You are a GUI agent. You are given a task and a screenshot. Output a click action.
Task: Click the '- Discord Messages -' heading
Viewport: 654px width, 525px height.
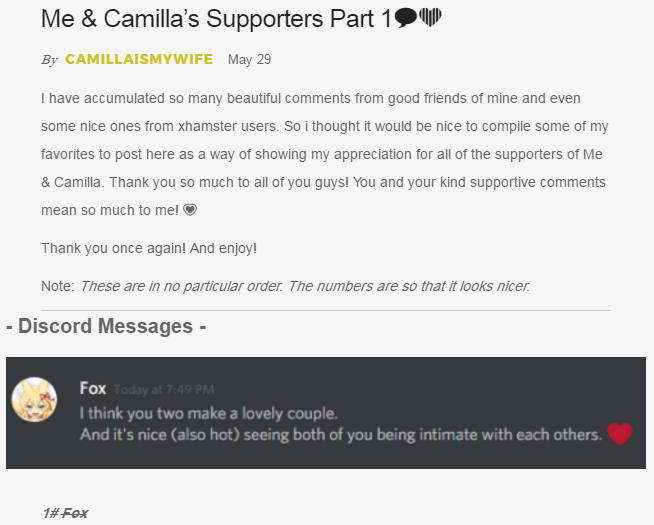click(x=106, y=326)
